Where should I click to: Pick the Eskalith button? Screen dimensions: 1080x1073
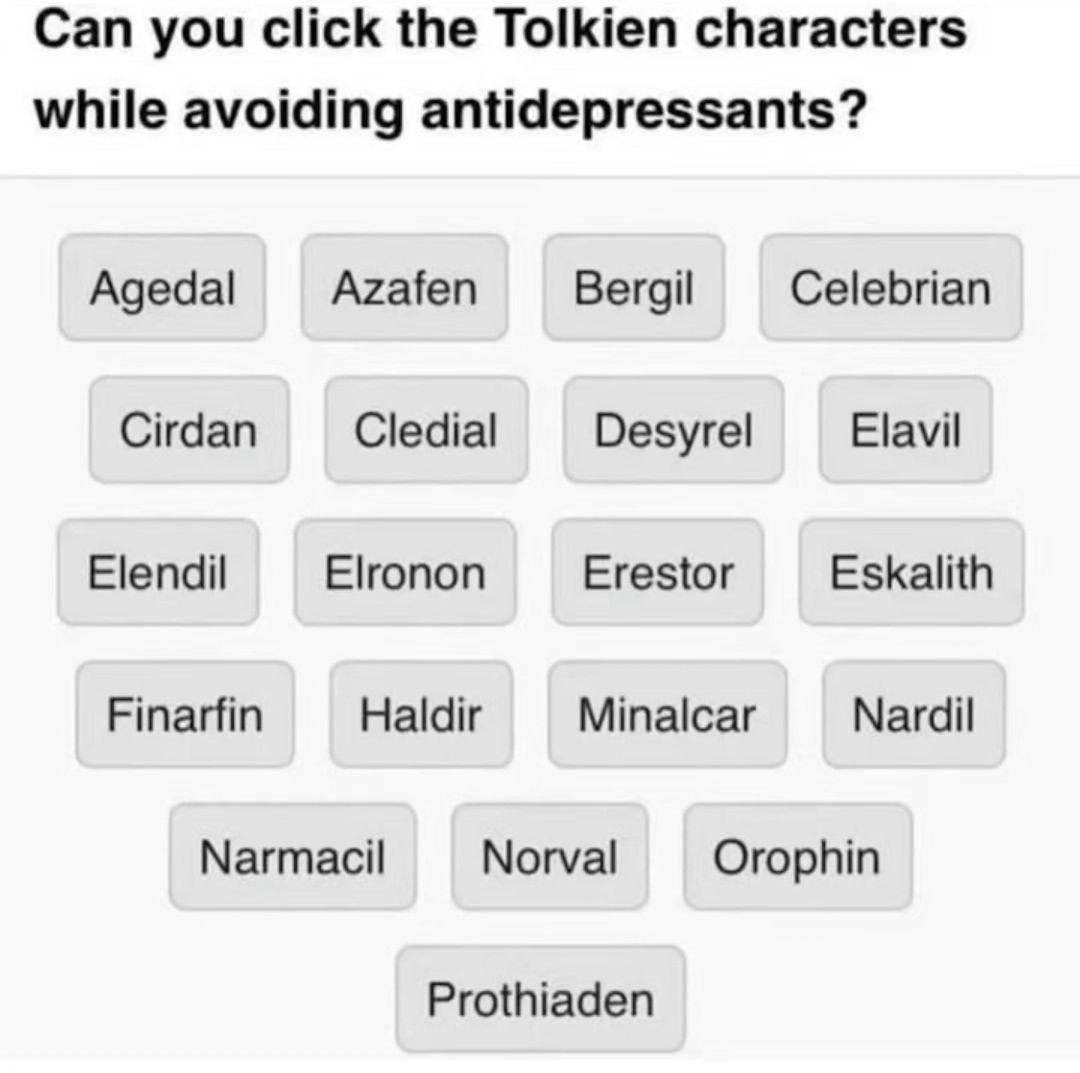click(x=911, y=572)
